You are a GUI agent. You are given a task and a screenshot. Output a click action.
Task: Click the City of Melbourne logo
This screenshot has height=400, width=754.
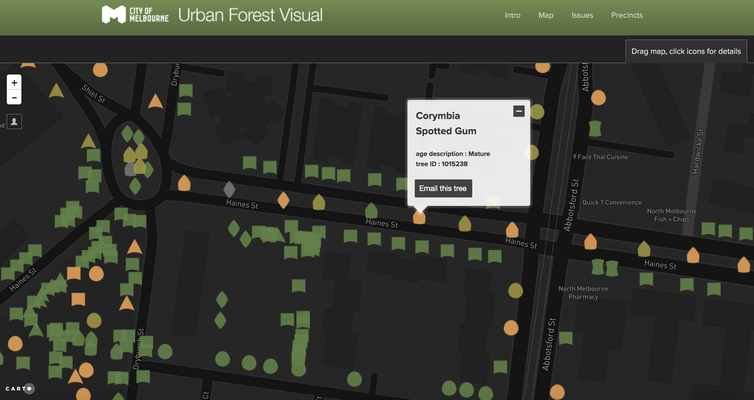[x=135, y=15]
